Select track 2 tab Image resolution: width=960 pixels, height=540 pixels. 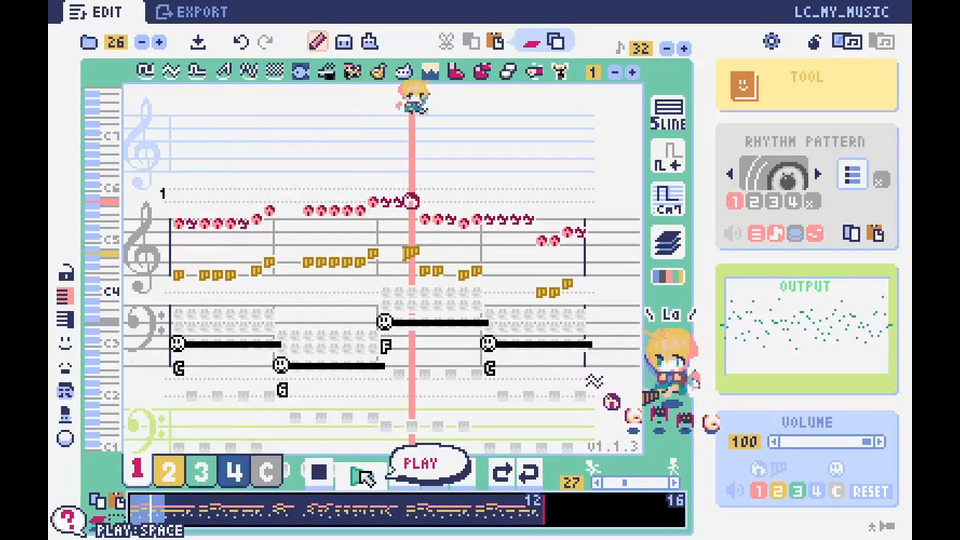pos(168,471)
